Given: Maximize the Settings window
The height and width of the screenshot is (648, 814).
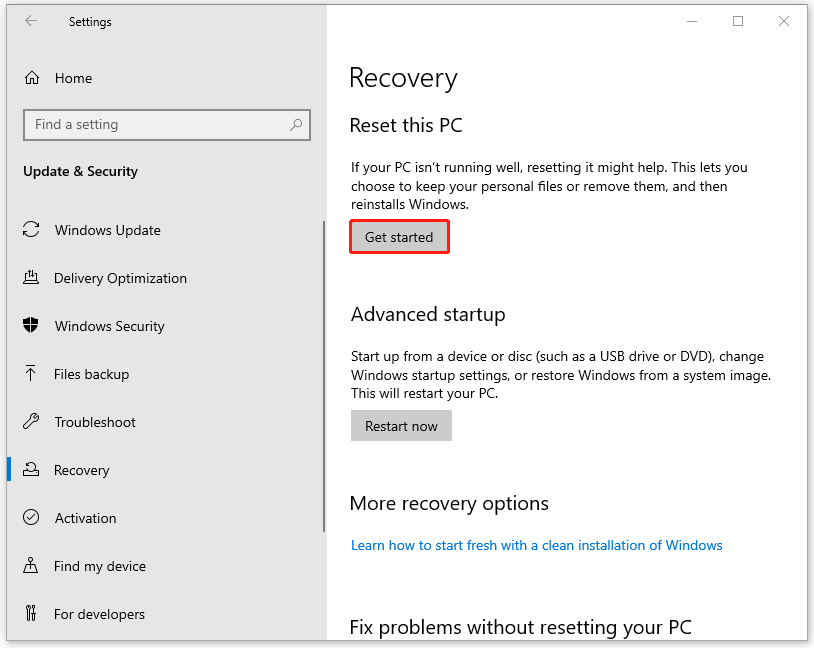Looking at the screenshot, I should click(x=738, y=21).
